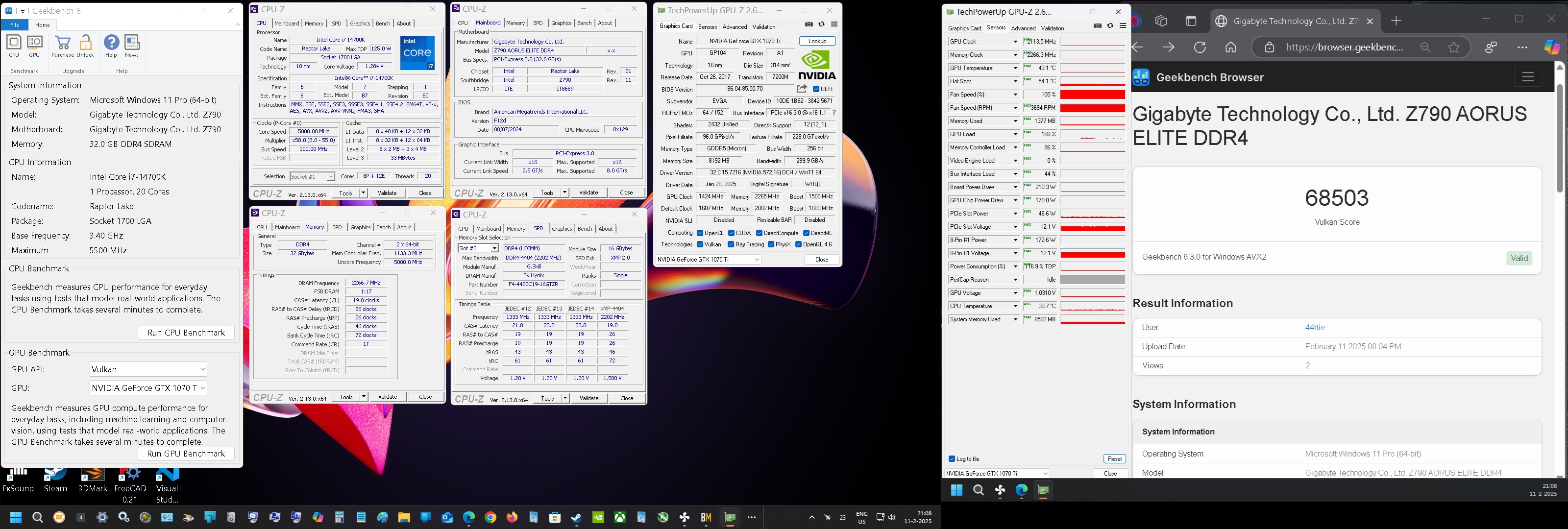Click Validate button in CPU-Z Memory window
The image size is (1568, 529).
(387, 397)
